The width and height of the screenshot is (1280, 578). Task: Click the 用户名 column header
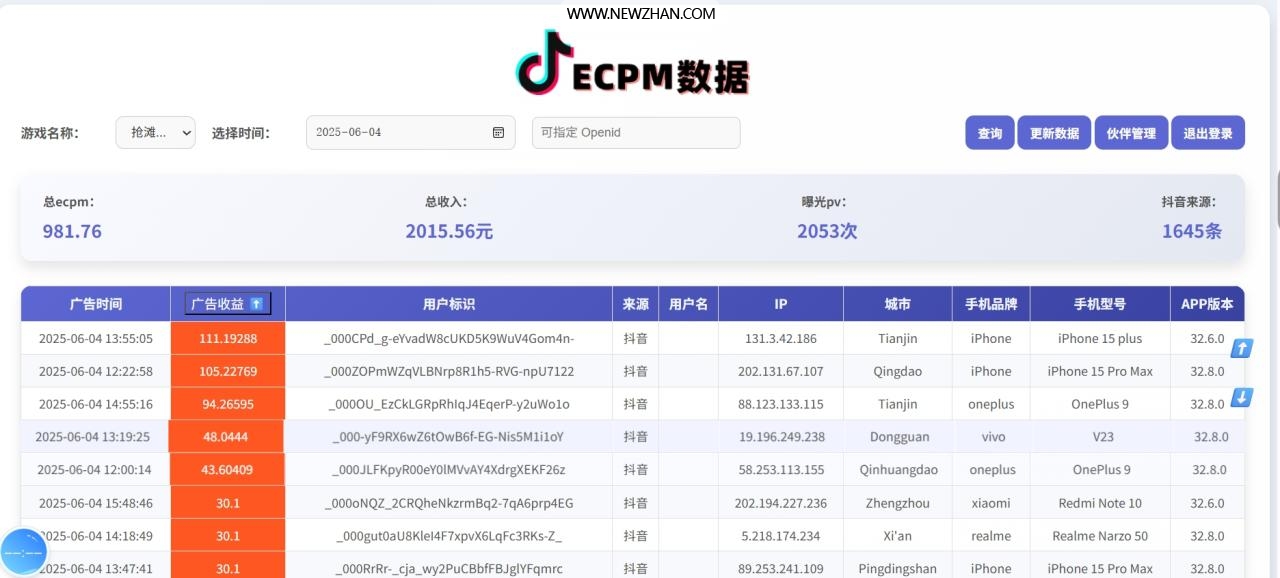(689, 304)
